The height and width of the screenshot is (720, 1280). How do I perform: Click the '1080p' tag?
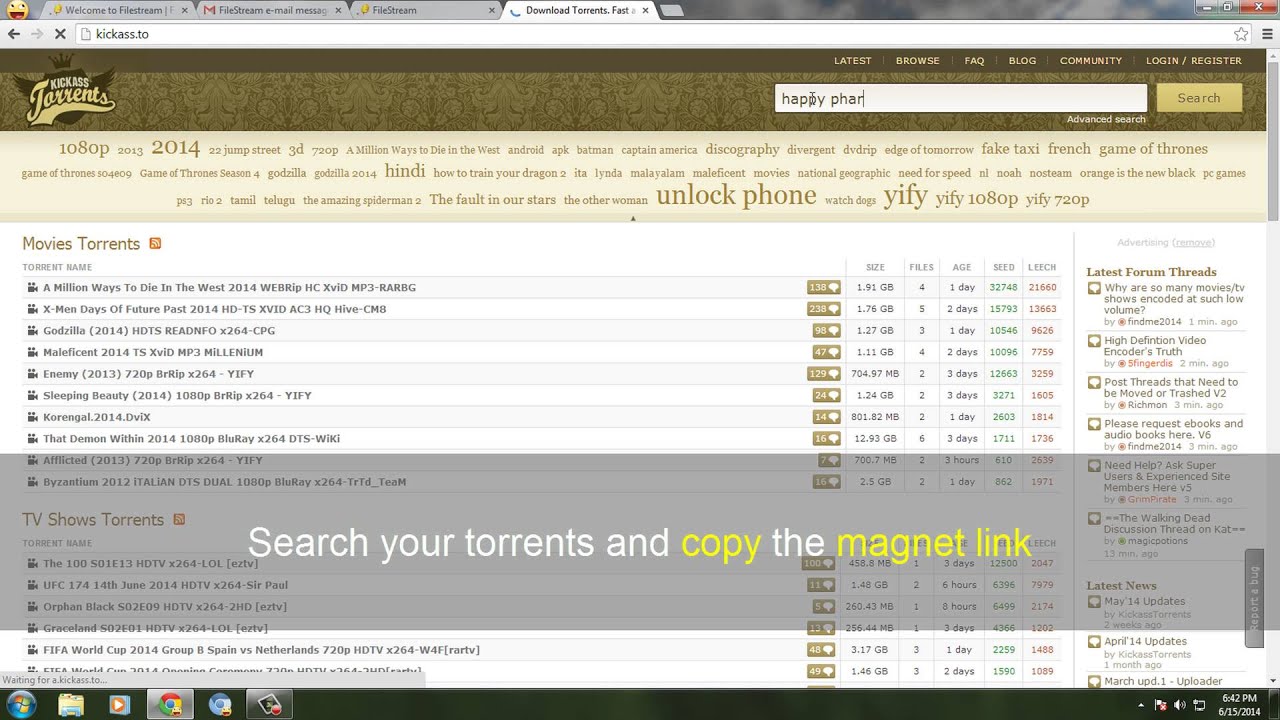pos(84,148)
